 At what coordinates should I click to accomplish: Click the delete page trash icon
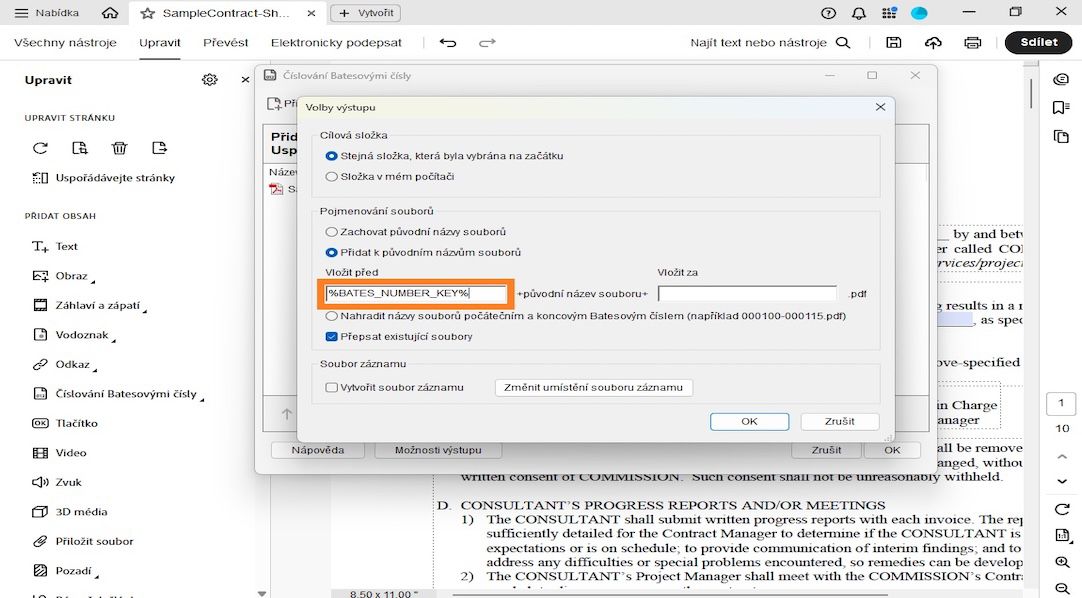click(x=119, y=148)
